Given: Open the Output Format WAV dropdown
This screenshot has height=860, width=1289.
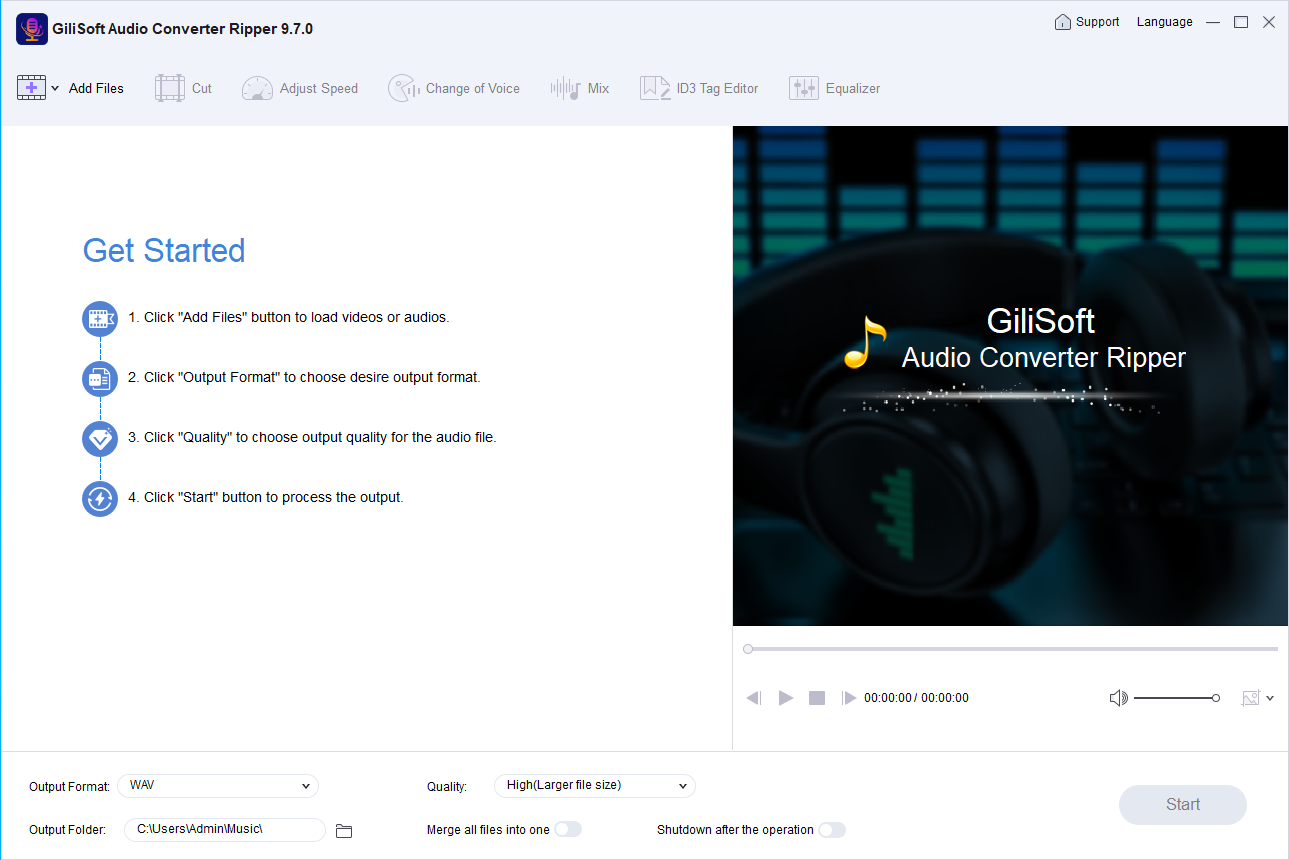Looking at the screenshot, I should pyautogui.click(x=218, y=786).
